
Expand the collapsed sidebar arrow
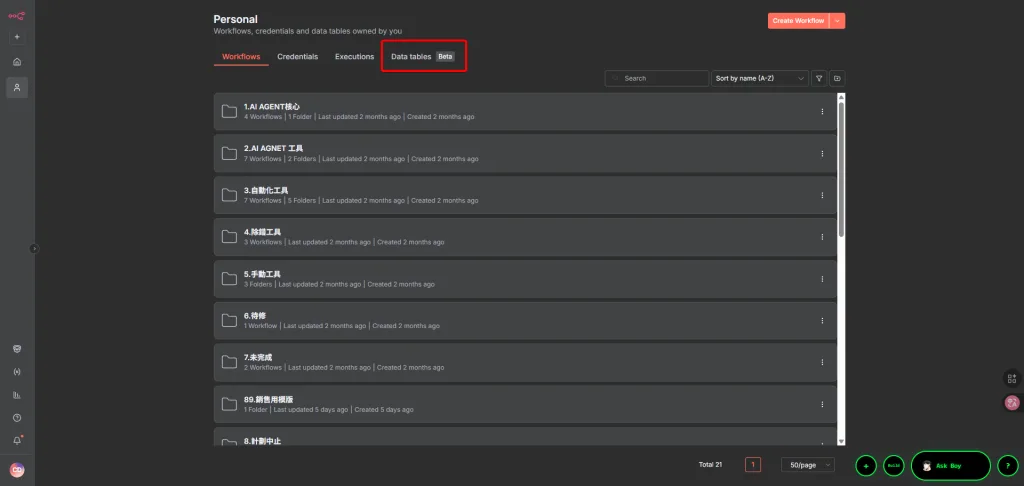click(35, 248)
